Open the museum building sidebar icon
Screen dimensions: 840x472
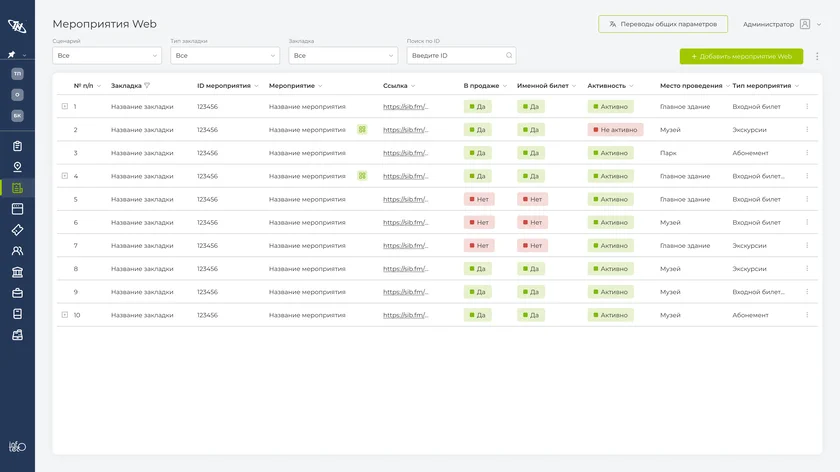point(17,272)
